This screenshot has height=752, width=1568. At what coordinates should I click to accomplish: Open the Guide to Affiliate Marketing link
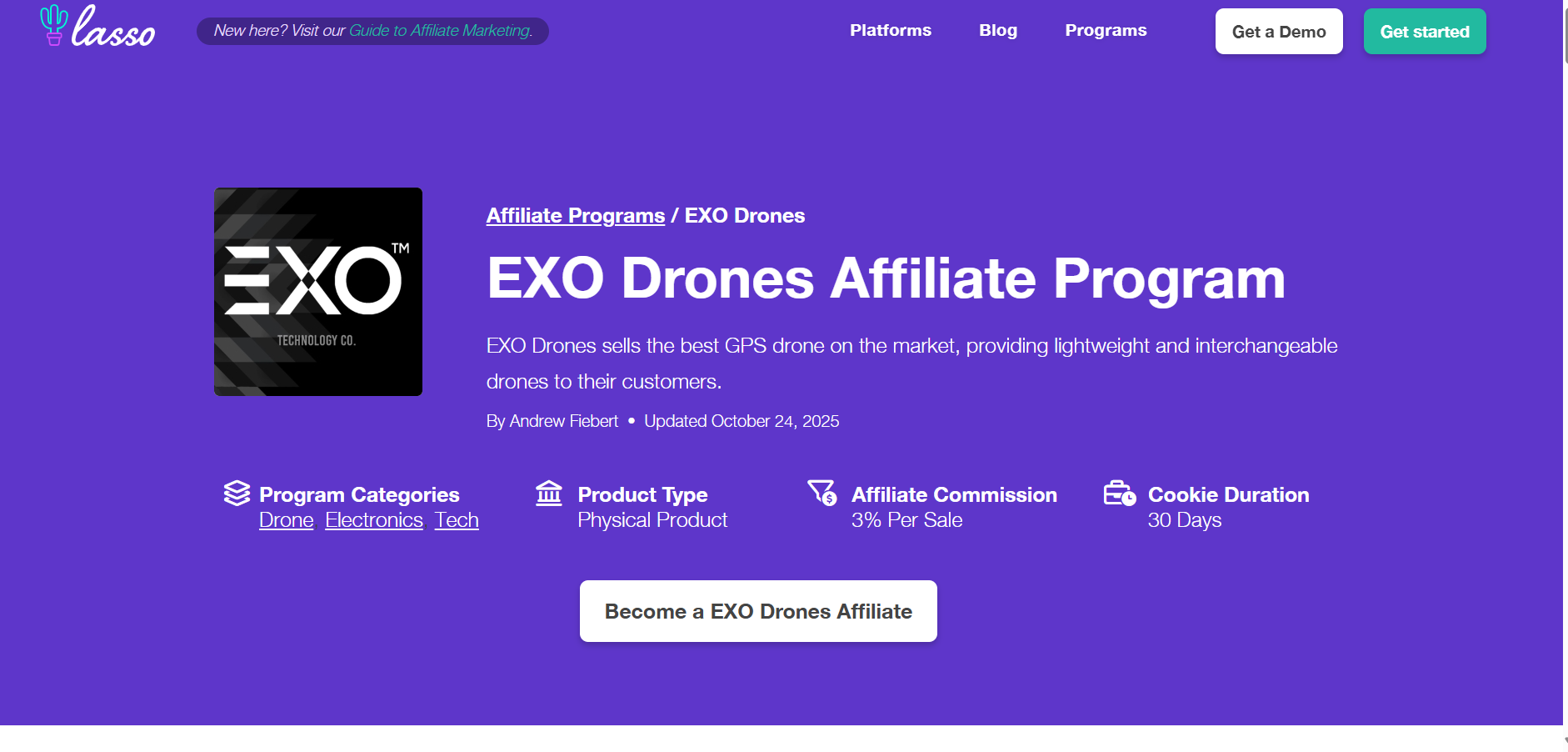440,31
